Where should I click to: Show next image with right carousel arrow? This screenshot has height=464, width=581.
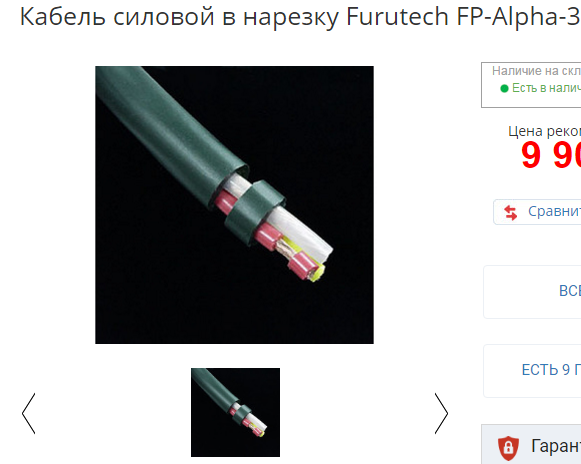point(441,413)
